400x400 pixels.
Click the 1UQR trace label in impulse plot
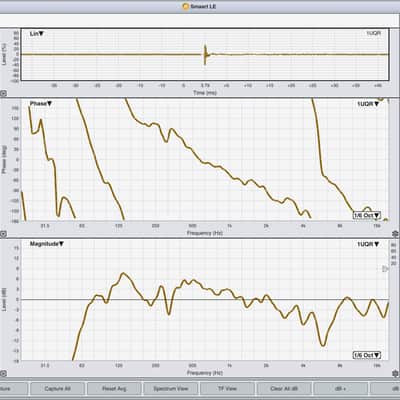coord(373,33)
